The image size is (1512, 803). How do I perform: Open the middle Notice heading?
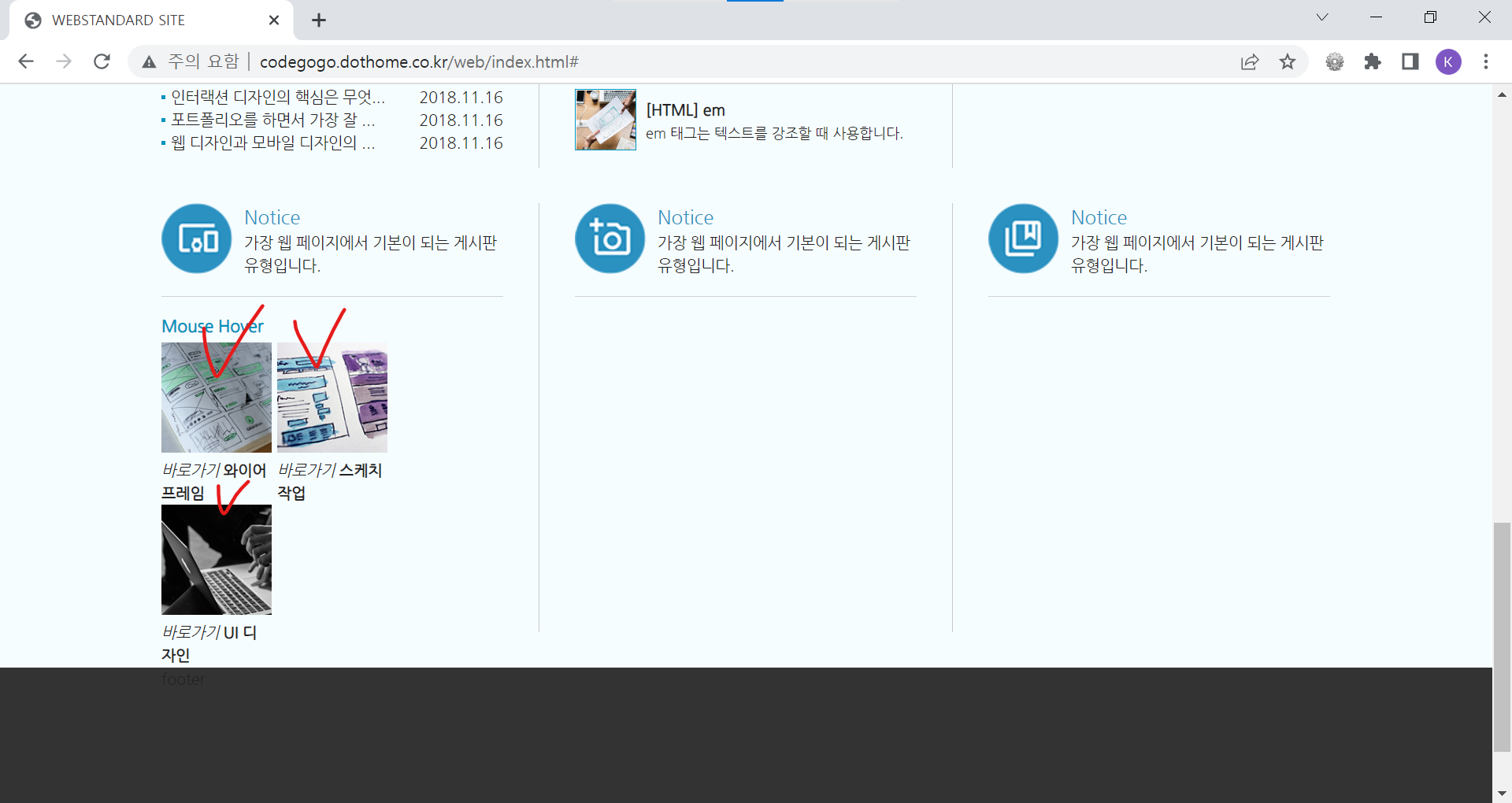point(685,217)
